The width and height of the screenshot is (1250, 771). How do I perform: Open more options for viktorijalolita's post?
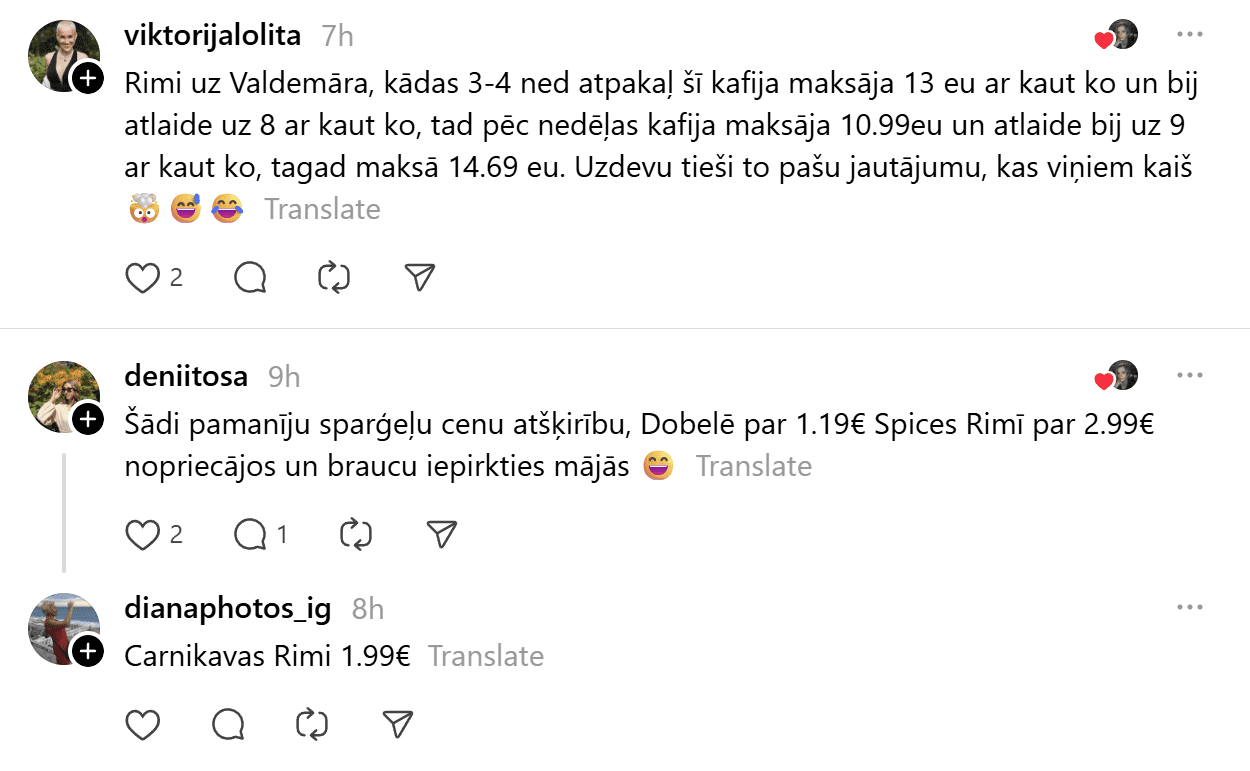(x=1189, y=35)
